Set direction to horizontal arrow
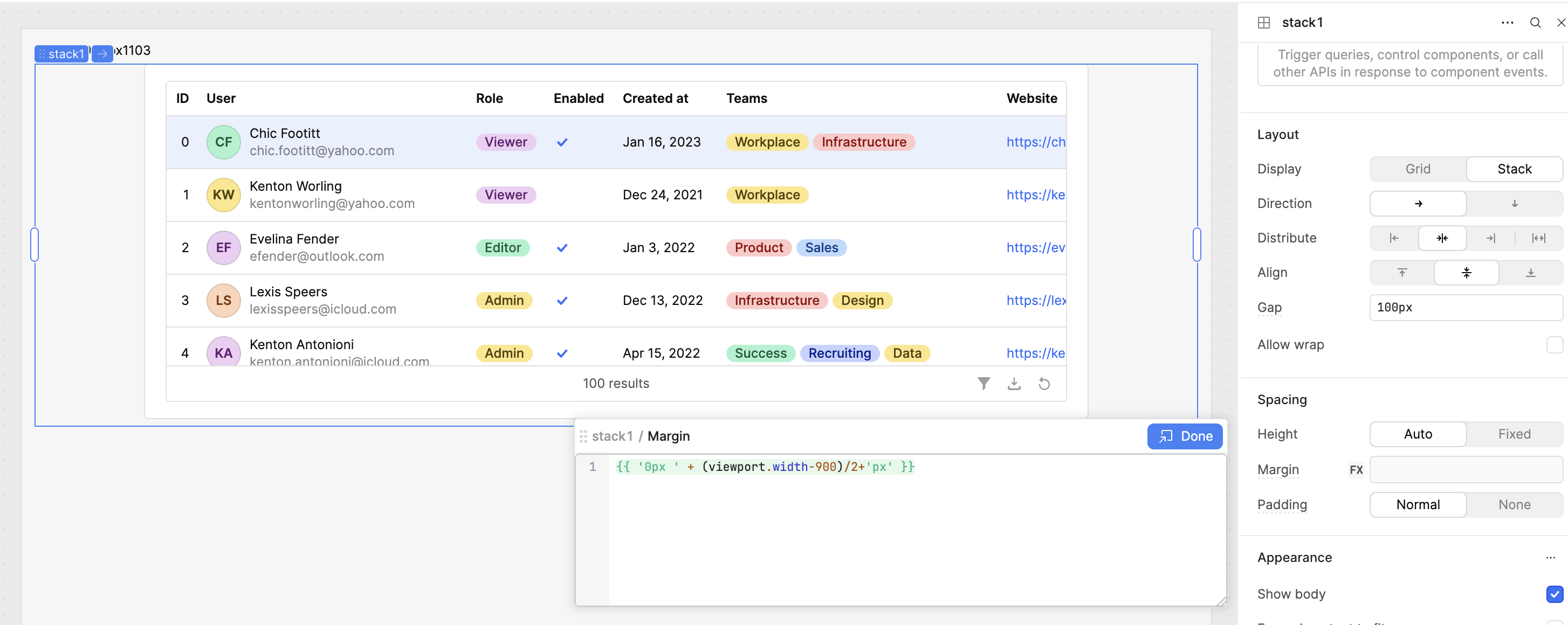Screen dimensions: 1568x625 (x=1418, y=204)
